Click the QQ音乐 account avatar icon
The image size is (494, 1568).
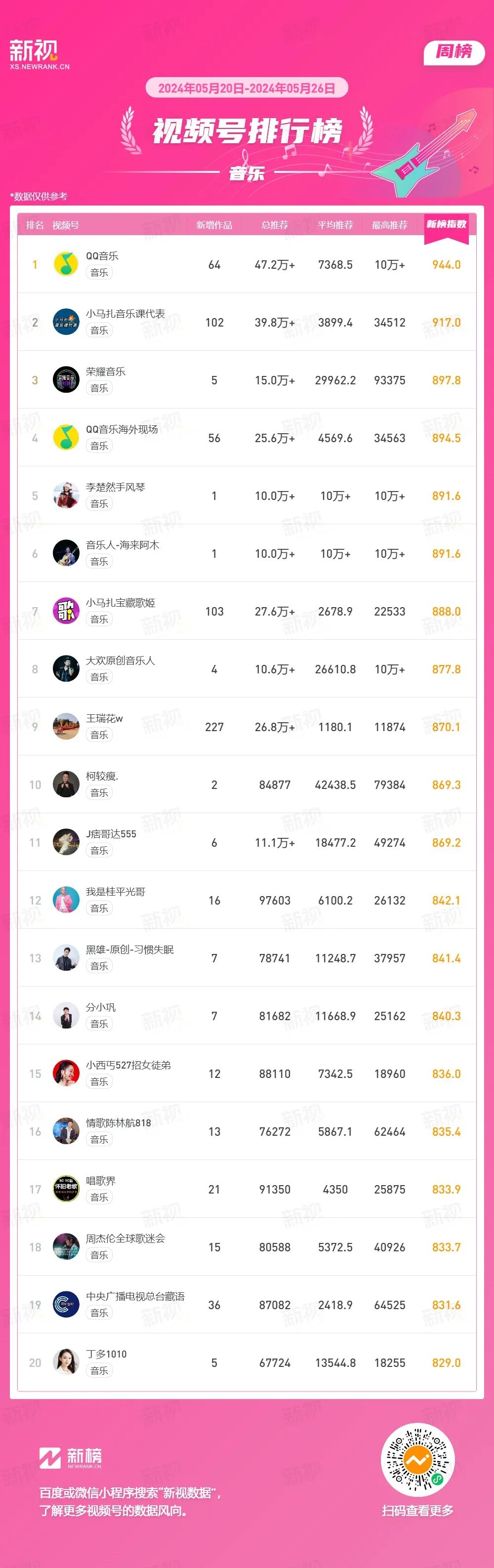[x=66, y=264]
